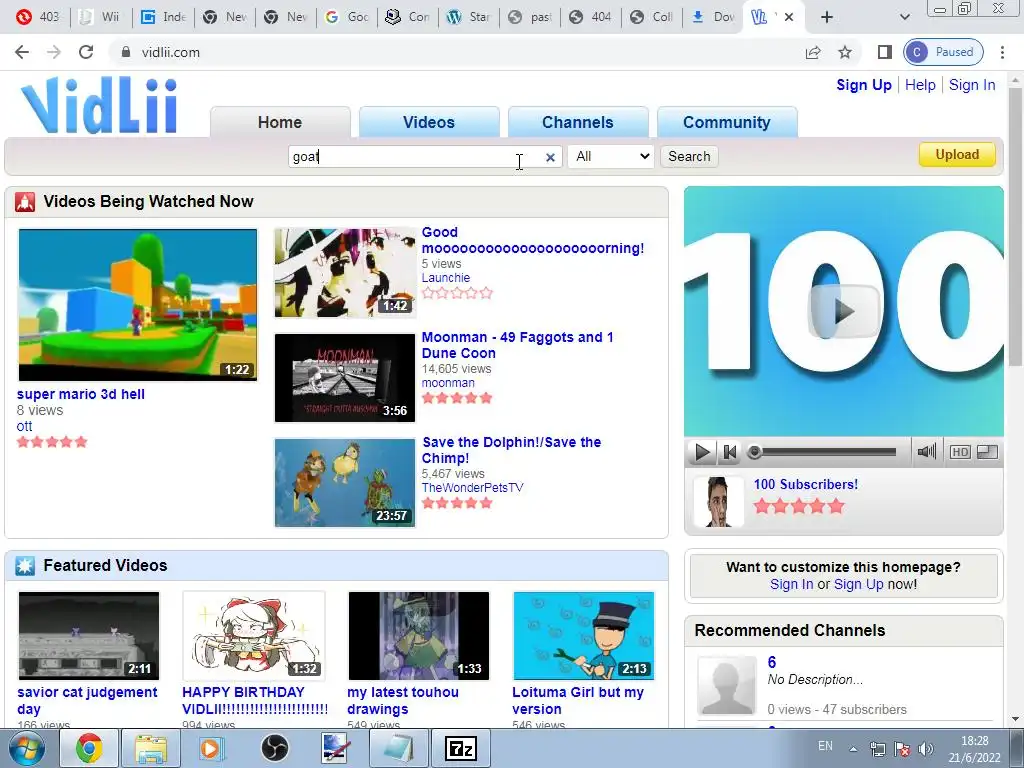The image size is (1024, 768).
Task: Open the Good moooorning video thumbnail
Action: (344, 272)
